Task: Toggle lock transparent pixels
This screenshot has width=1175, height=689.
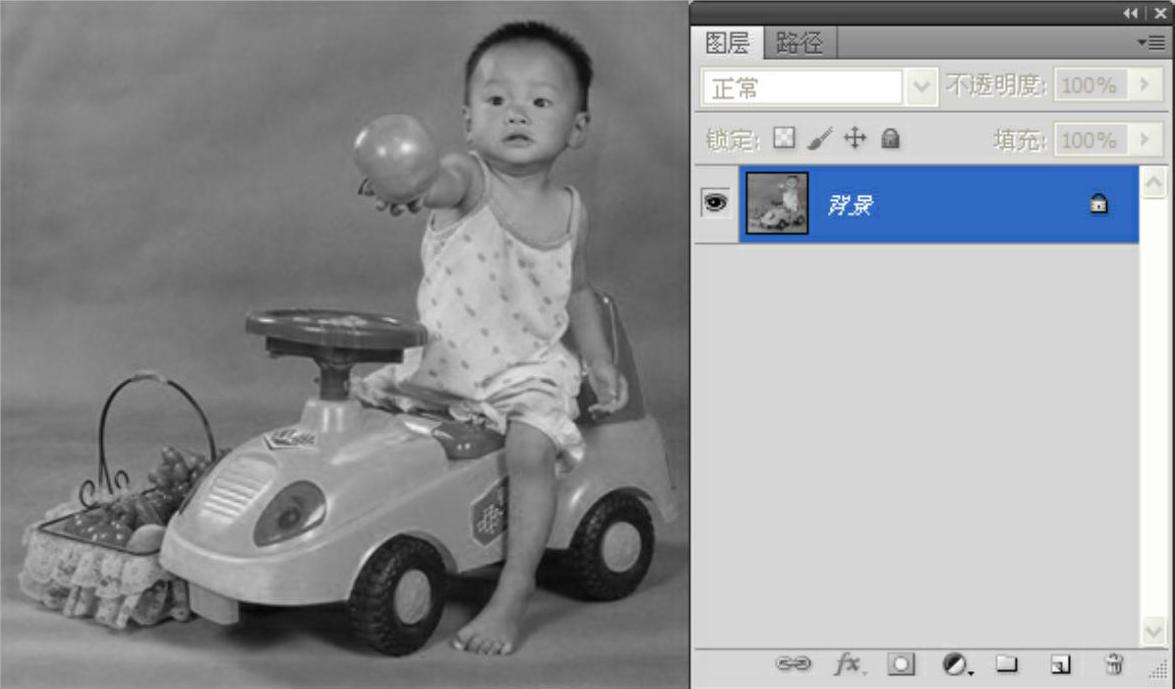Action: pyautogui.click(x=784, y=138)
